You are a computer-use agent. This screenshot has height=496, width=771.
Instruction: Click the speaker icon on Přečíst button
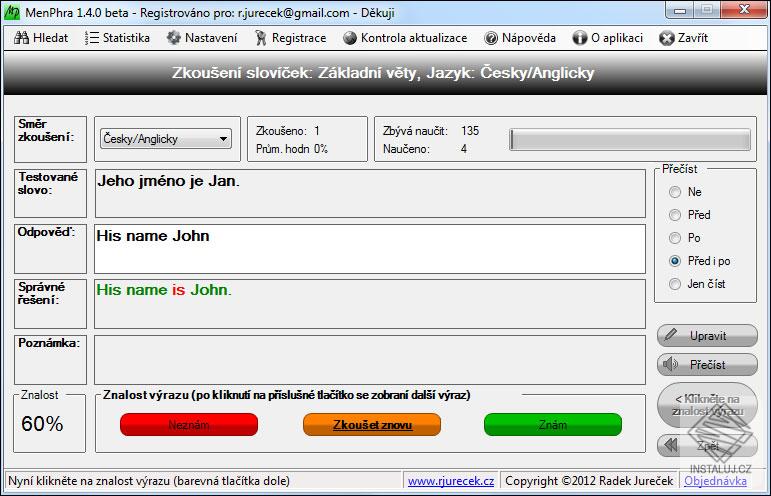pyautogui.click(x=670, y=364)
